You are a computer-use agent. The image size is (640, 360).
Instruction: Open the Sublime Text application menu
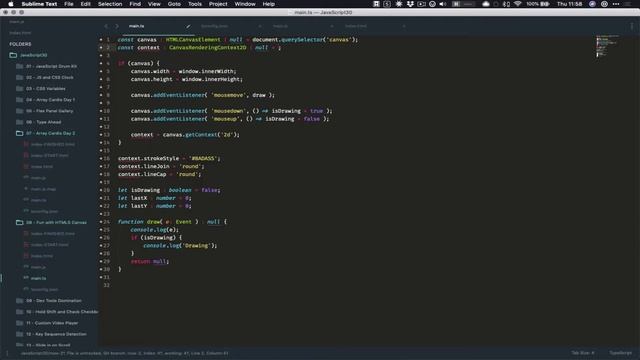click(x=39, y=4)
